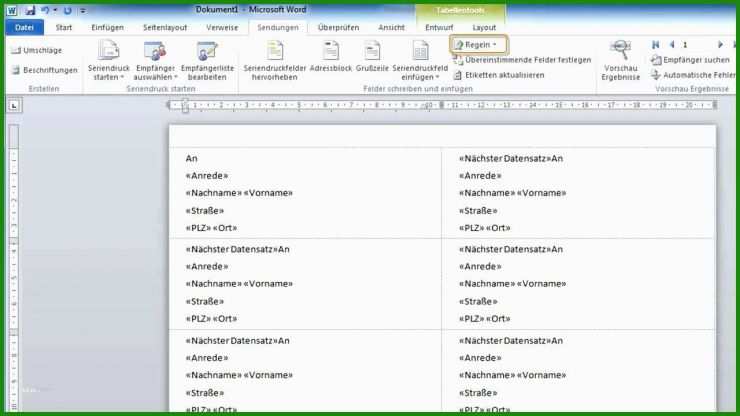The image size is (740, 416).
Task: Undo the last action
Action: tap(45, 10)
